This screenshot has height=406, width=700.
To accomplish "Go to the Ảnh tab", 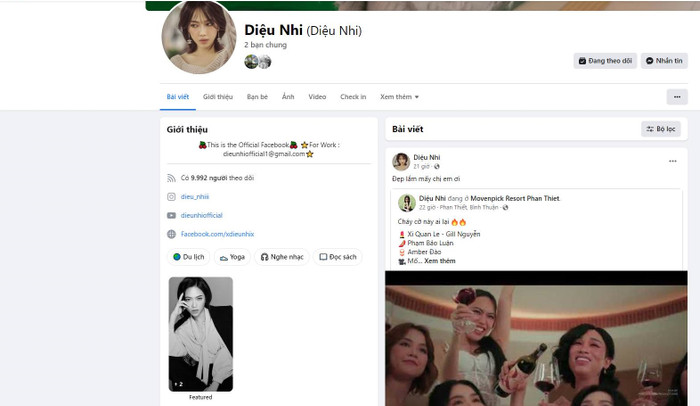I will [x=288, y=97].
